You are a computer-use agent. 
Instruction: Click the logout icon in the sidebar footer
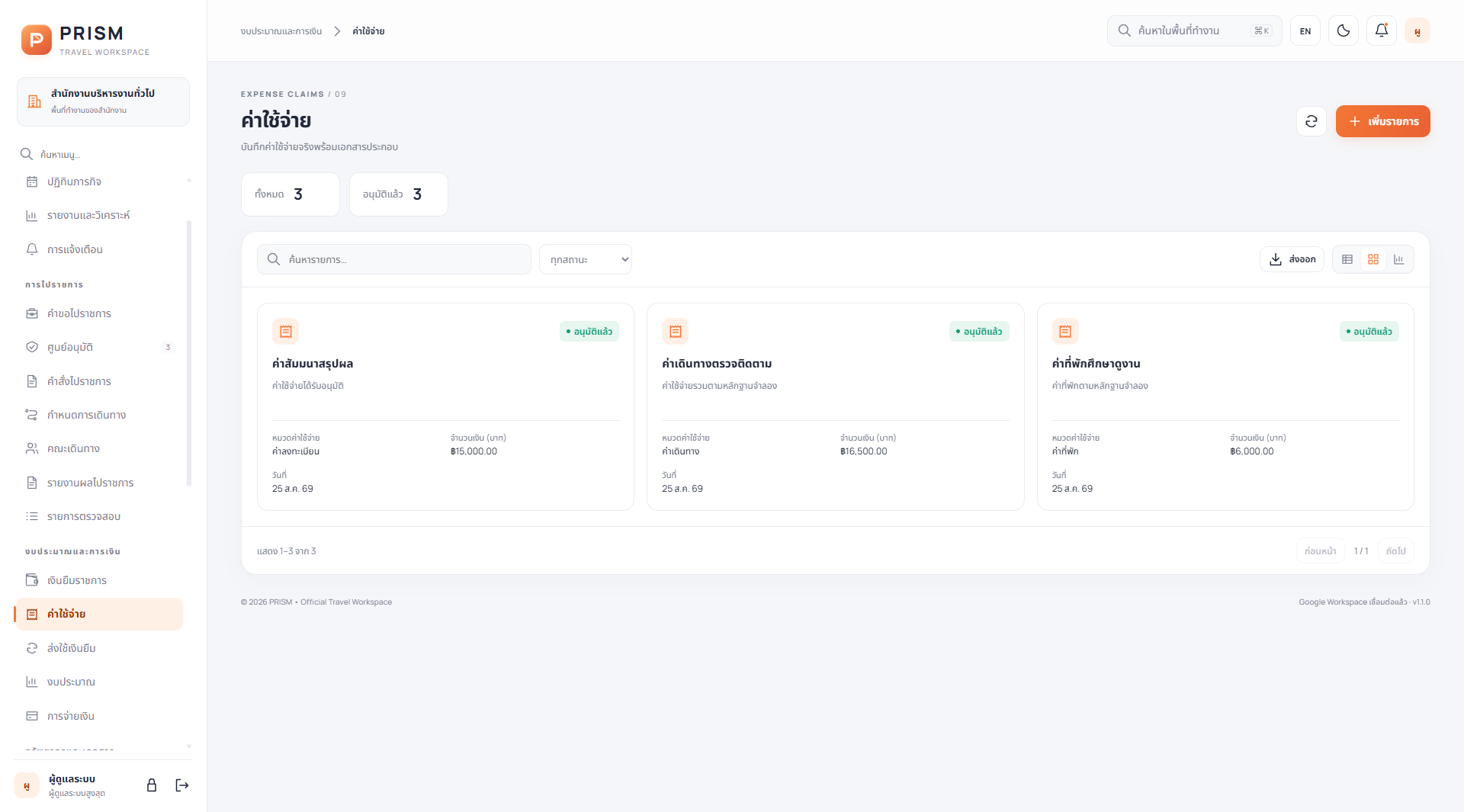pos(182,785)
